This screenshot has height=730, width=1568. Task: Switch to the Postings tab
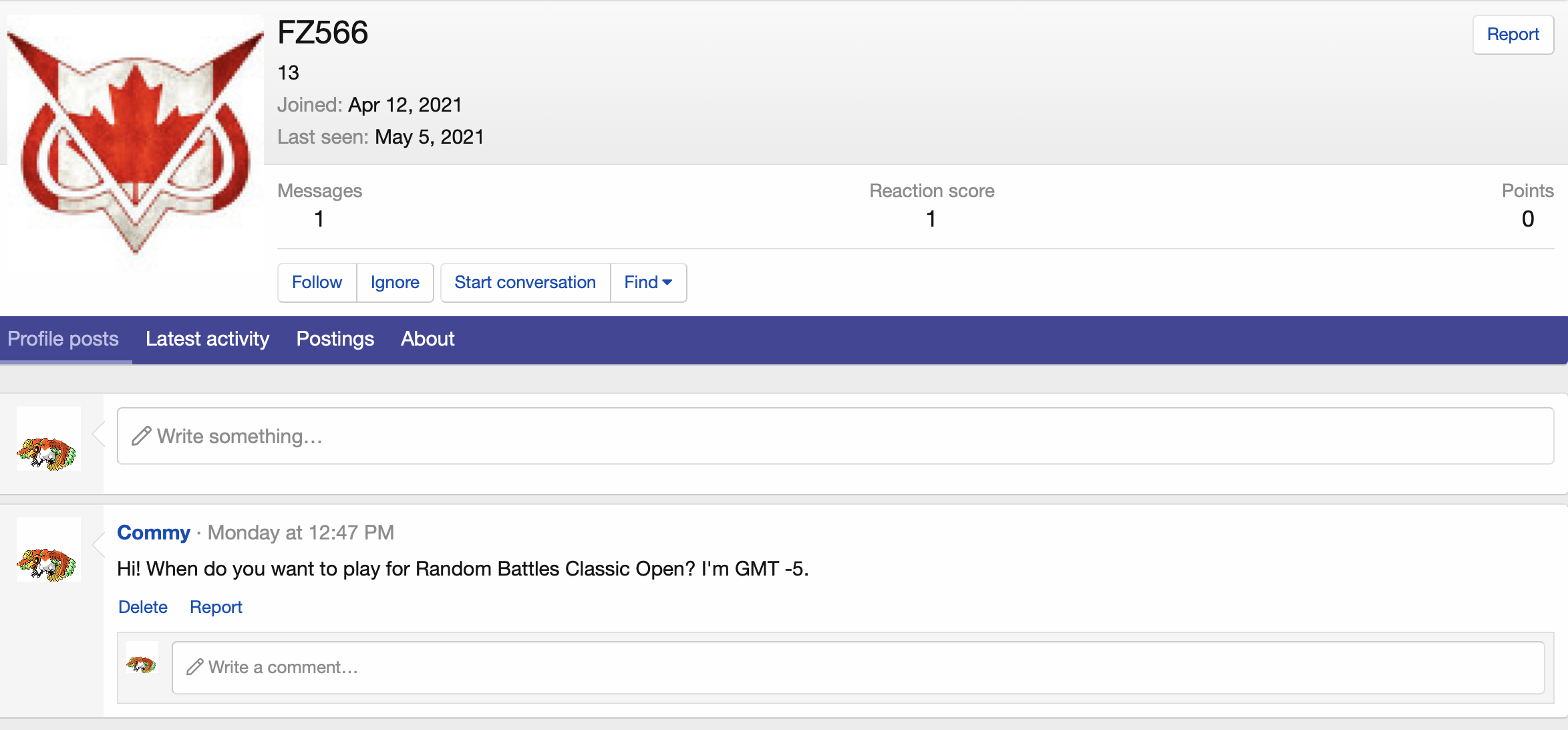click(x=335, y=339)
